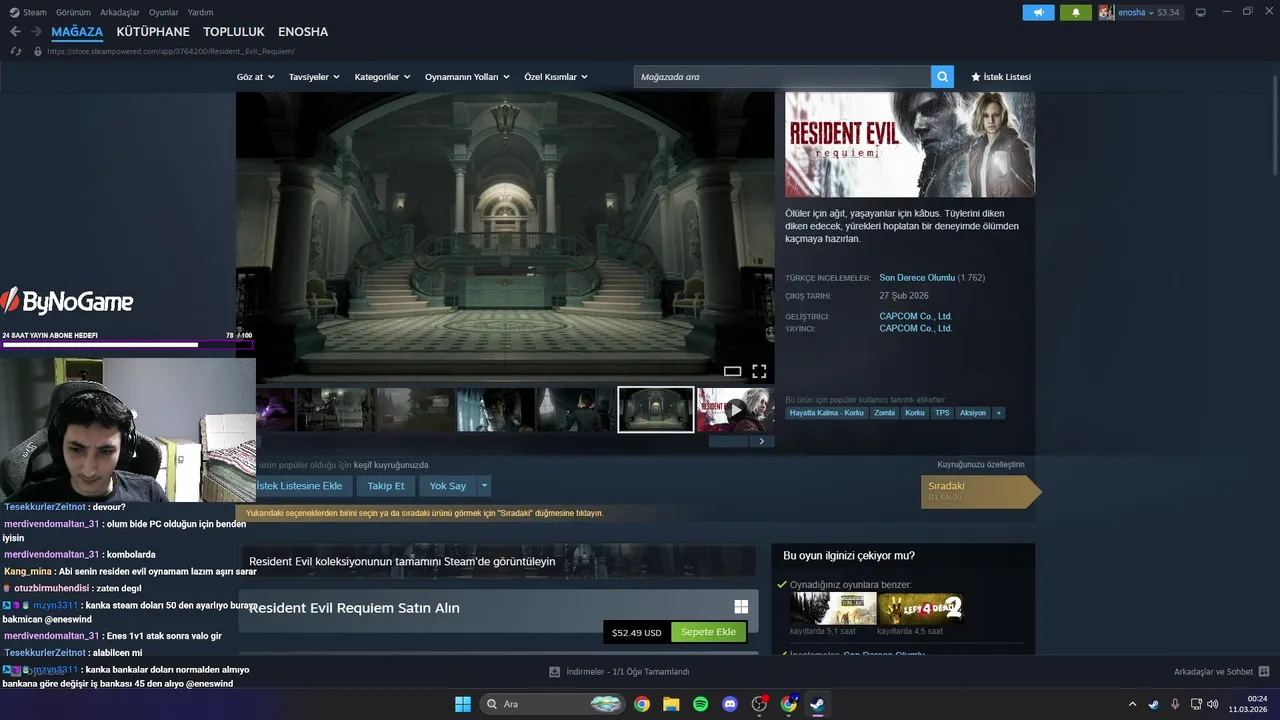Viewport: 1280px width, 720px height.
Task: Open Son Derece Olumlu reviews link
Action: click(917, 277)
